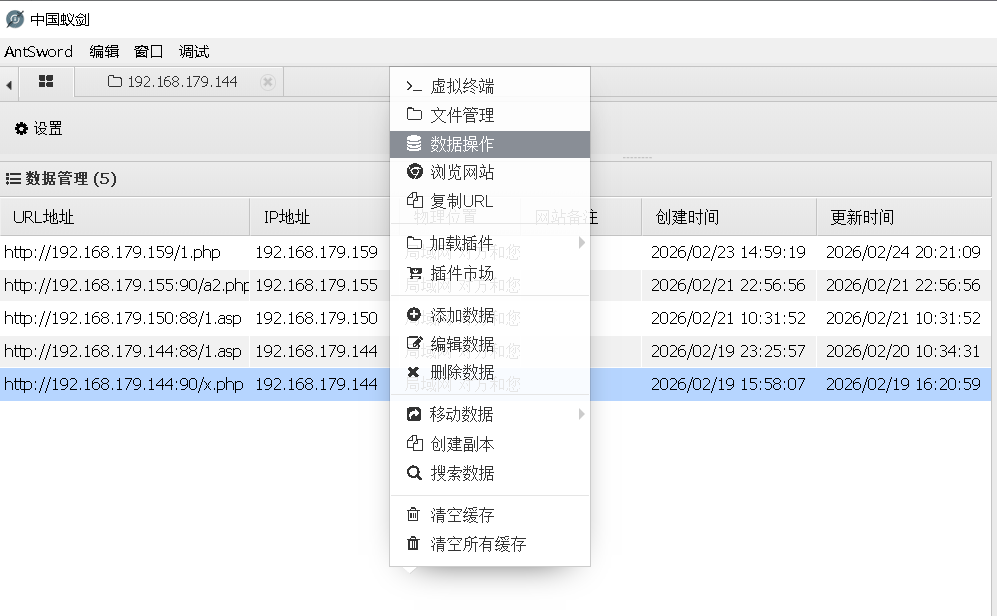Sort by the 创建时间 column header

729,217
